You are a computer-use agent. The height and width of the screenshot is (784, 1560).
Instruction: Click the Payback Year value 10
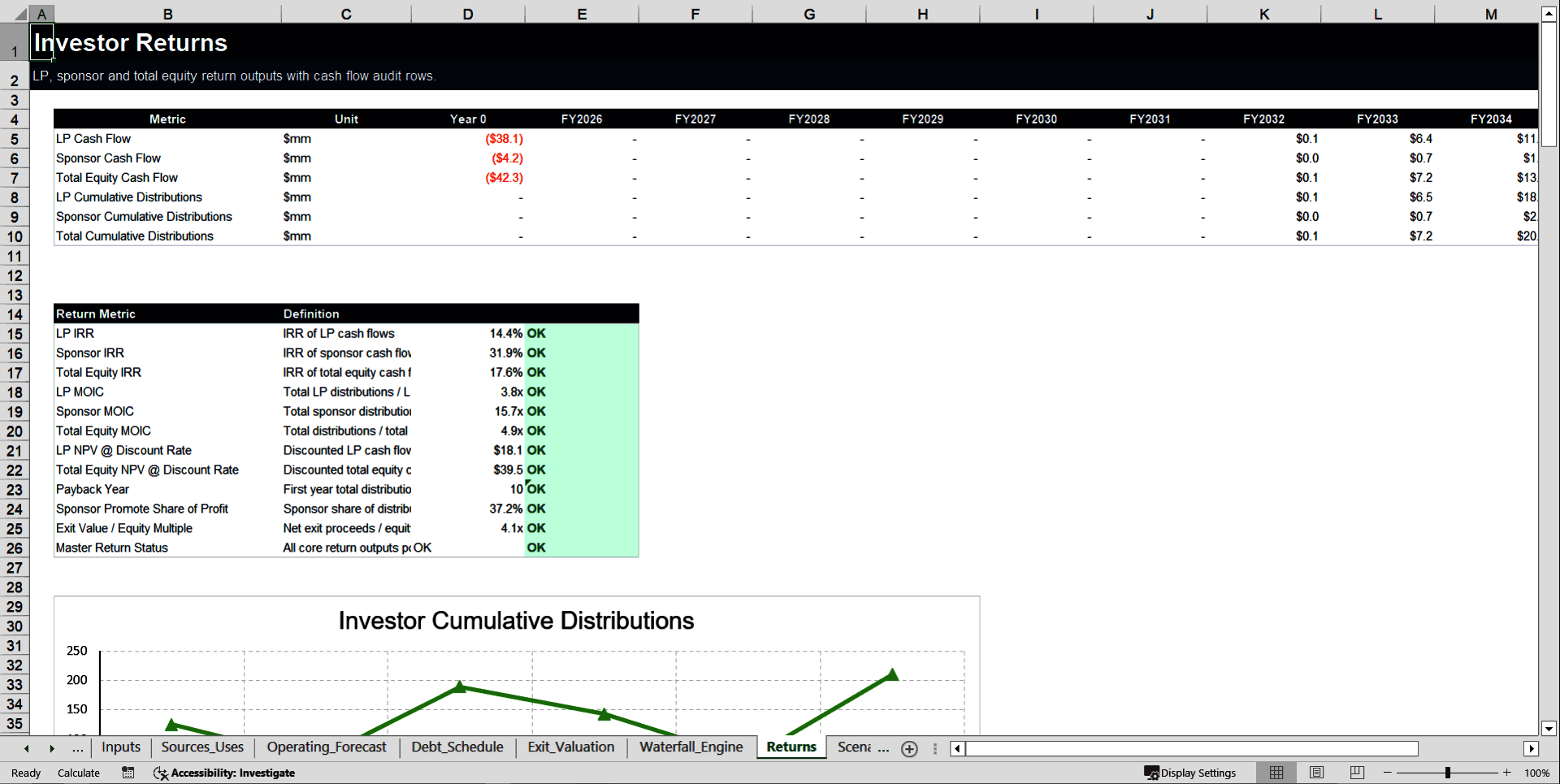coord(516,490)
